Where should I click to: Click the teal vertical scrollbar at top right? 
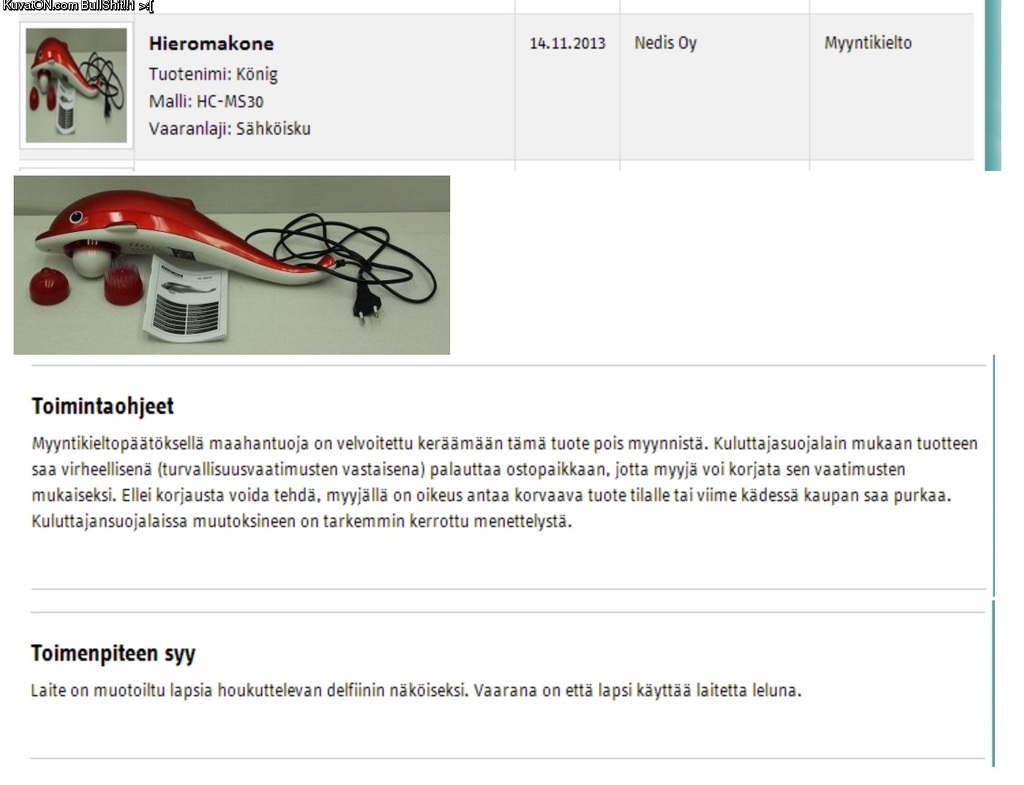993,85
